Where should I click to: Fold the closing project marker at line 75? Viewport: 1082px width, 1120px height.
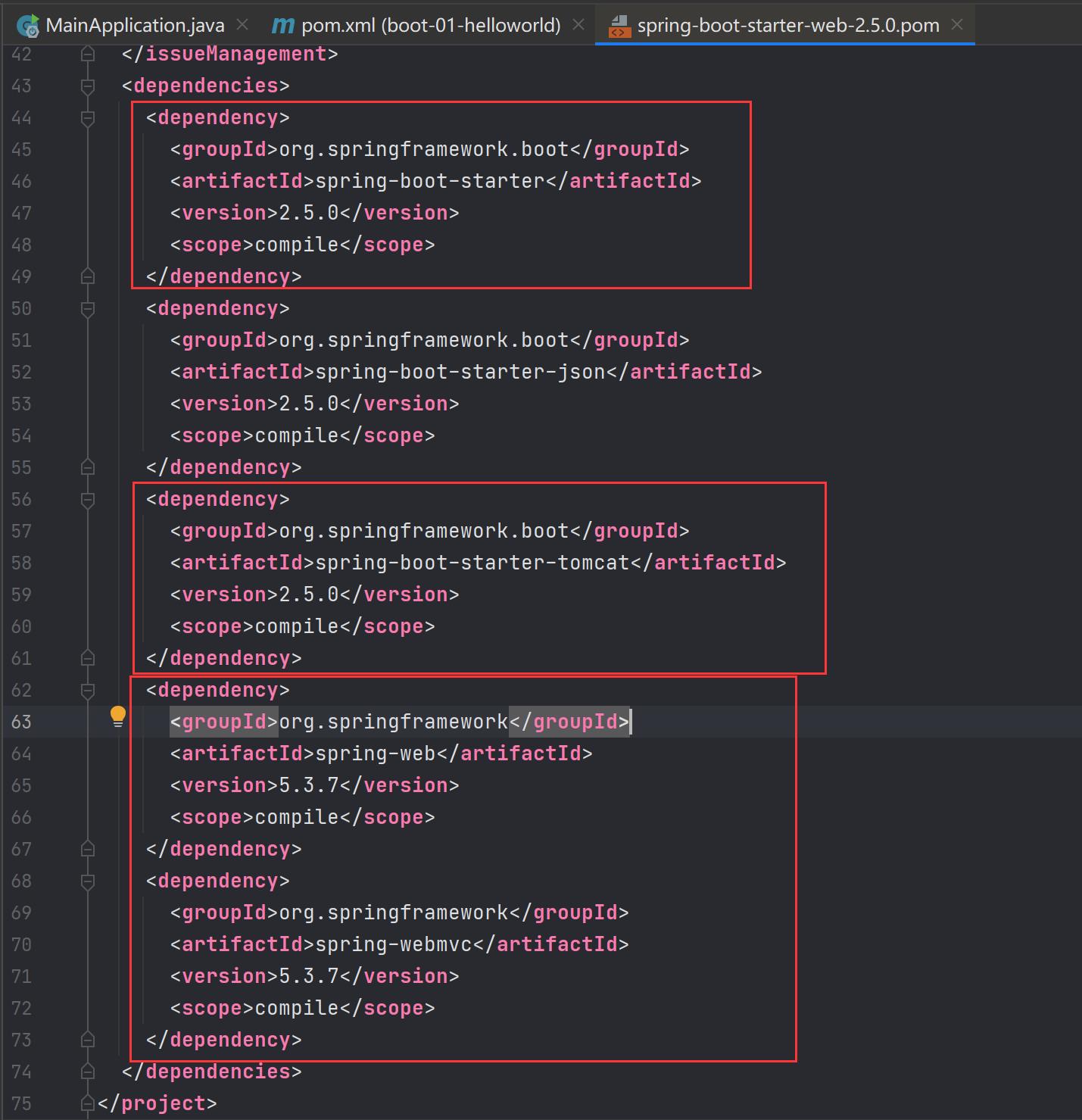pos(88,1103)
